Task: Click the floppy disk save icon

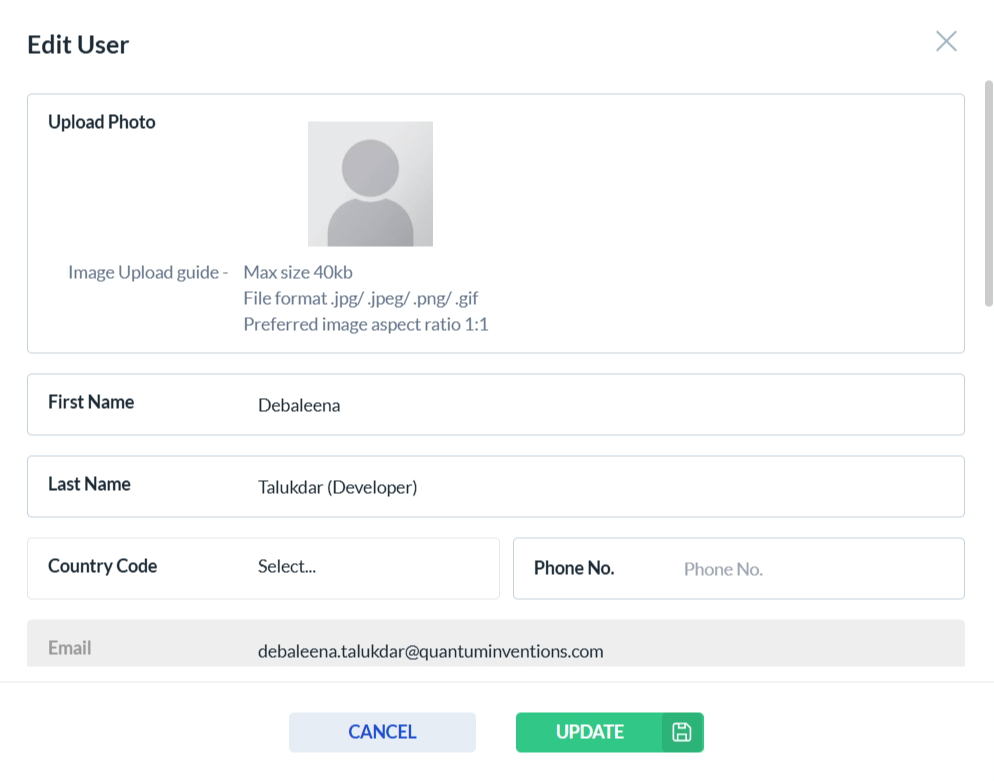Action: click(x=682, y=732)
